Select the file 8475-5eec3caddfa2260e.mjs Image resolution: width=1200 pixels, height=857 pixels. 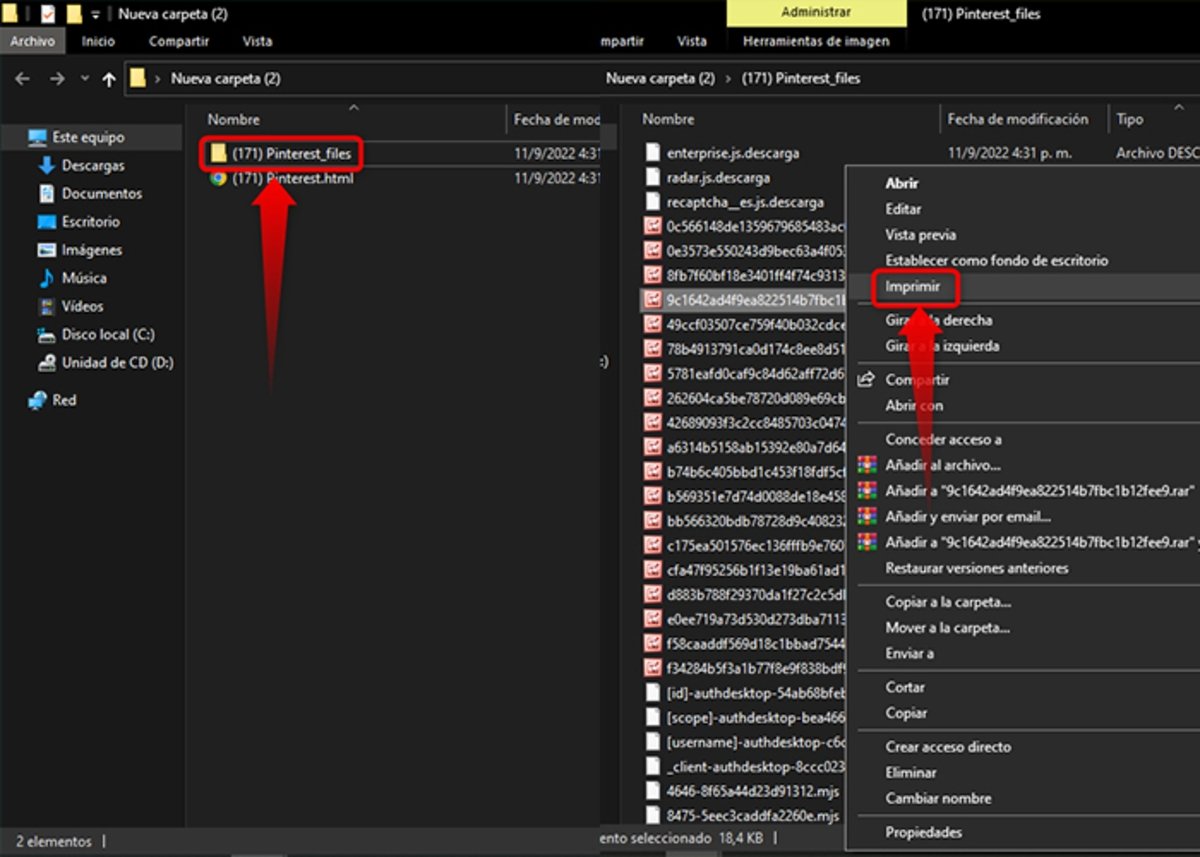tap(753, 816)
